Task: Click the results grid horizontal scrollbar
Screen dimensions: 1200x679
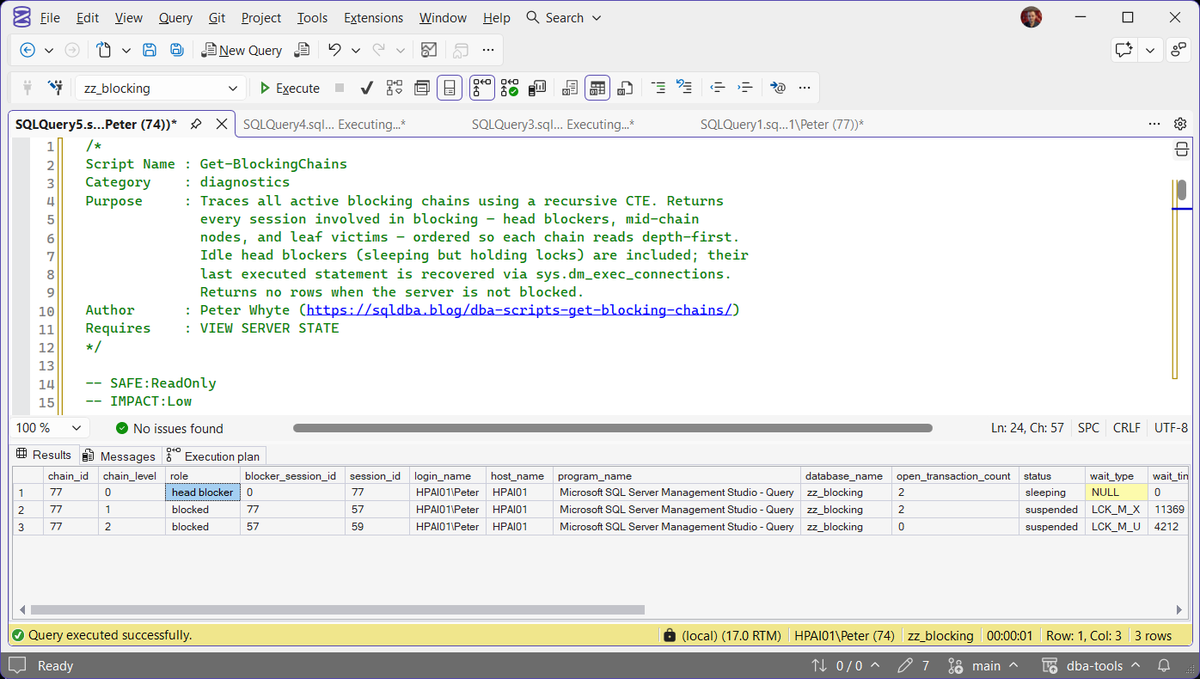Action: point(336,609)
